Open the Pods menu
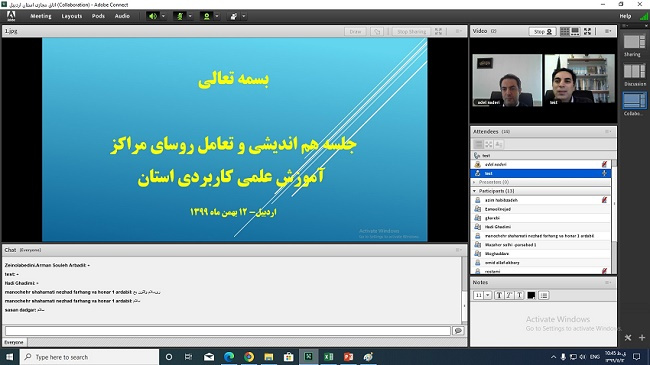The width and height of the screenshot is (650, 365). [98, 16]
